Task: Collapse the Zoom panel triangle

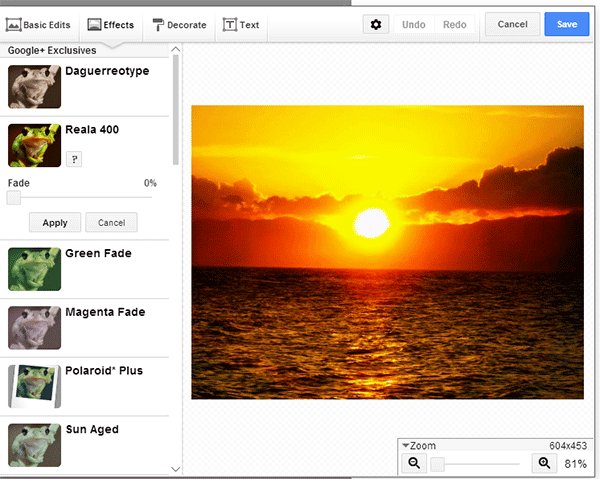Action: tap(406, 445)
